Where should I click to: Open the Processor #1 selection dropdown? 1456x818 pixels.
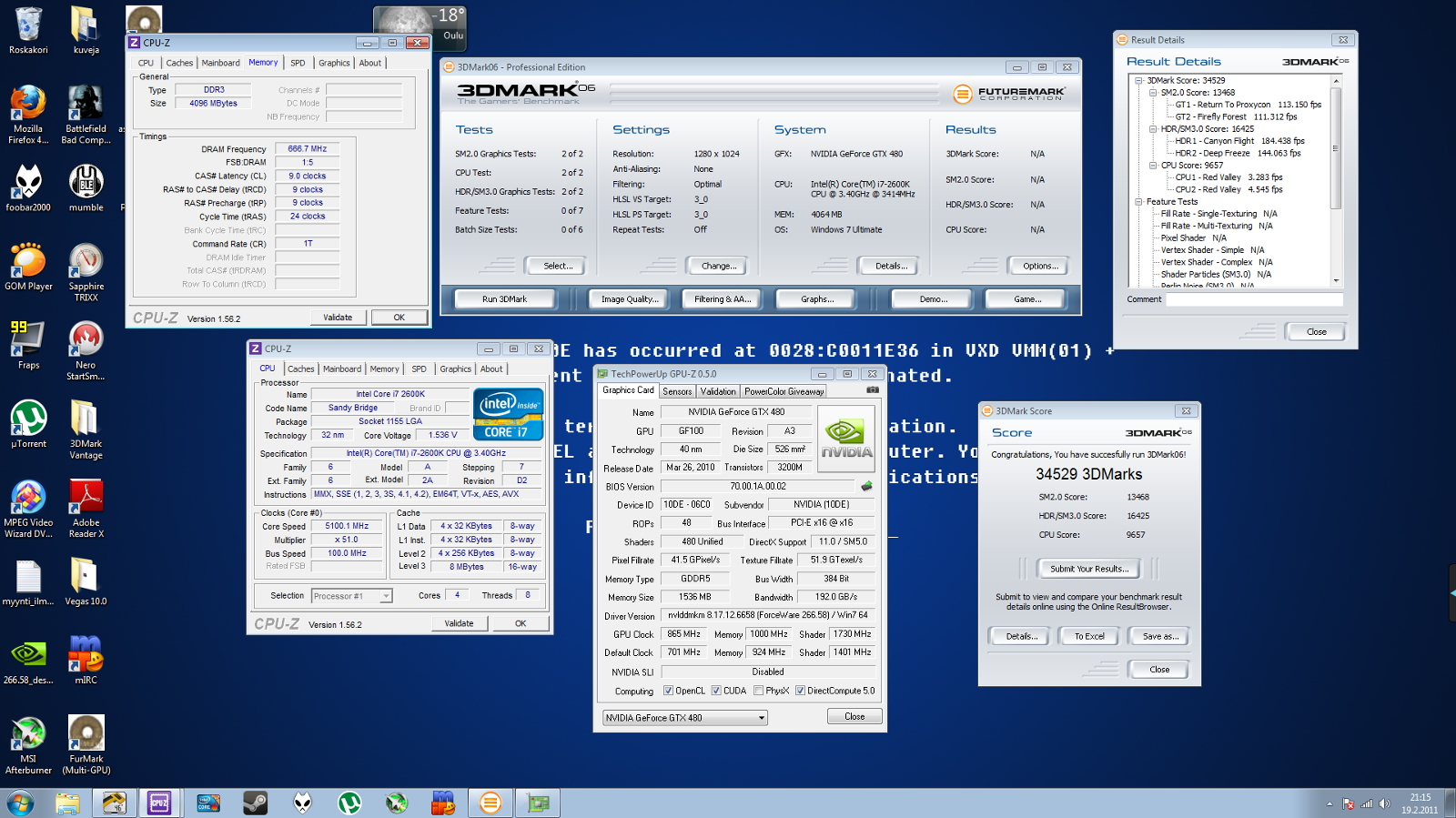351,596
